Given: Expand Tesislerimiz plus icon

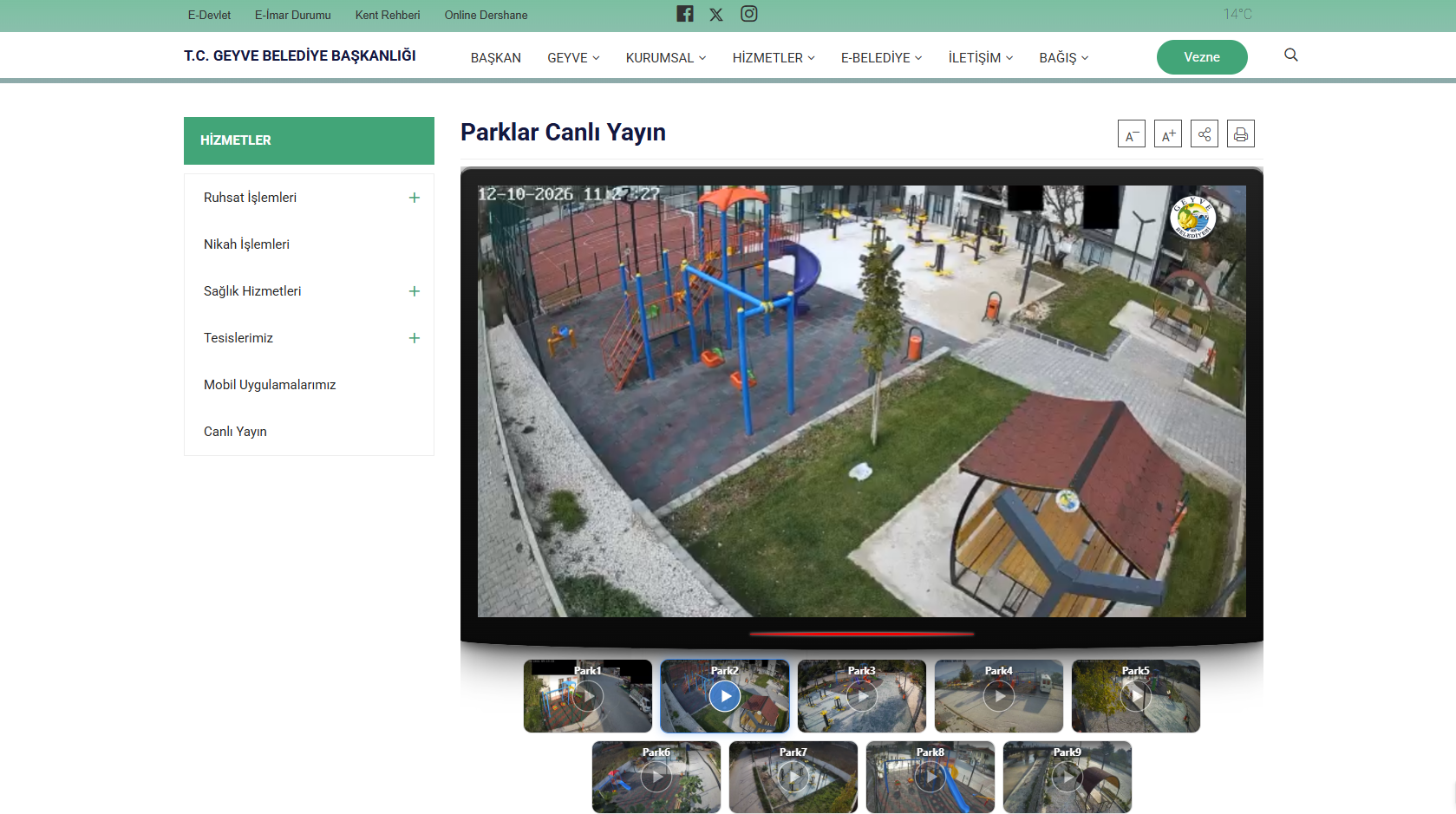Looking at the screenshot, I should pyautogui.click(x=415, y=338).
